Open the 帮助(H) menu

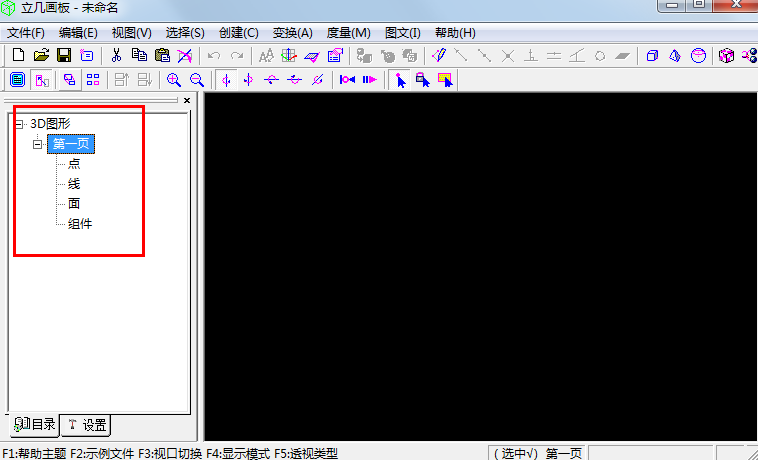[x=455, y=33]
